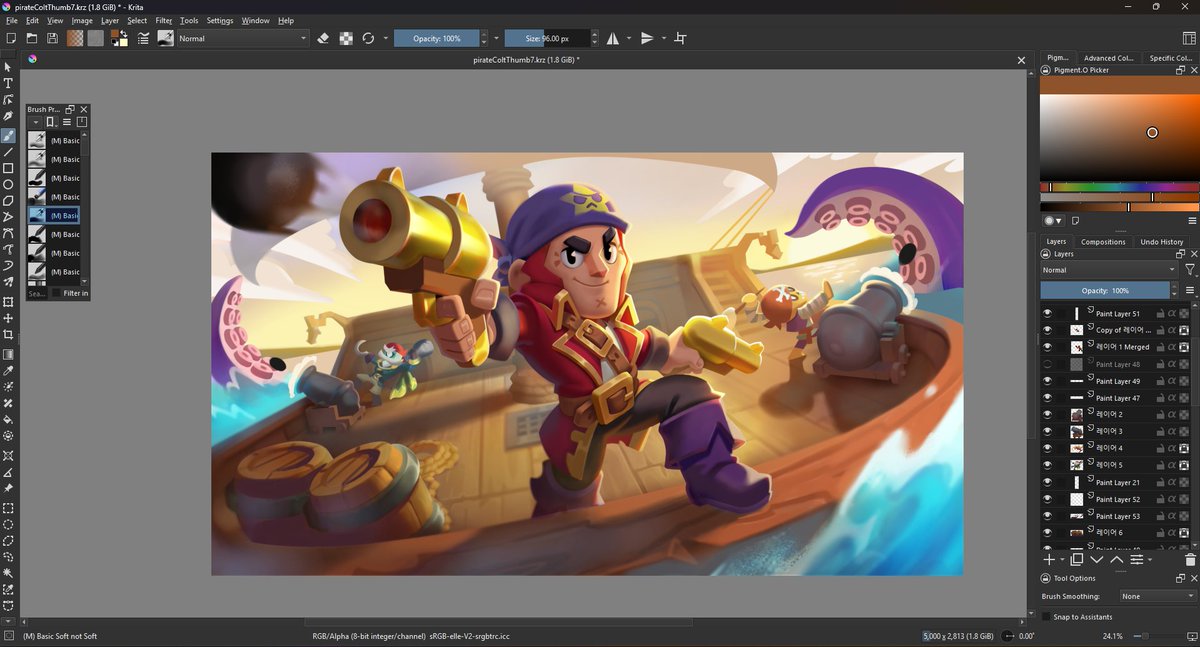This screenshot has height=647, width=1200.
Task: Open the brush editor settings icon
Action: click(144, 38)
